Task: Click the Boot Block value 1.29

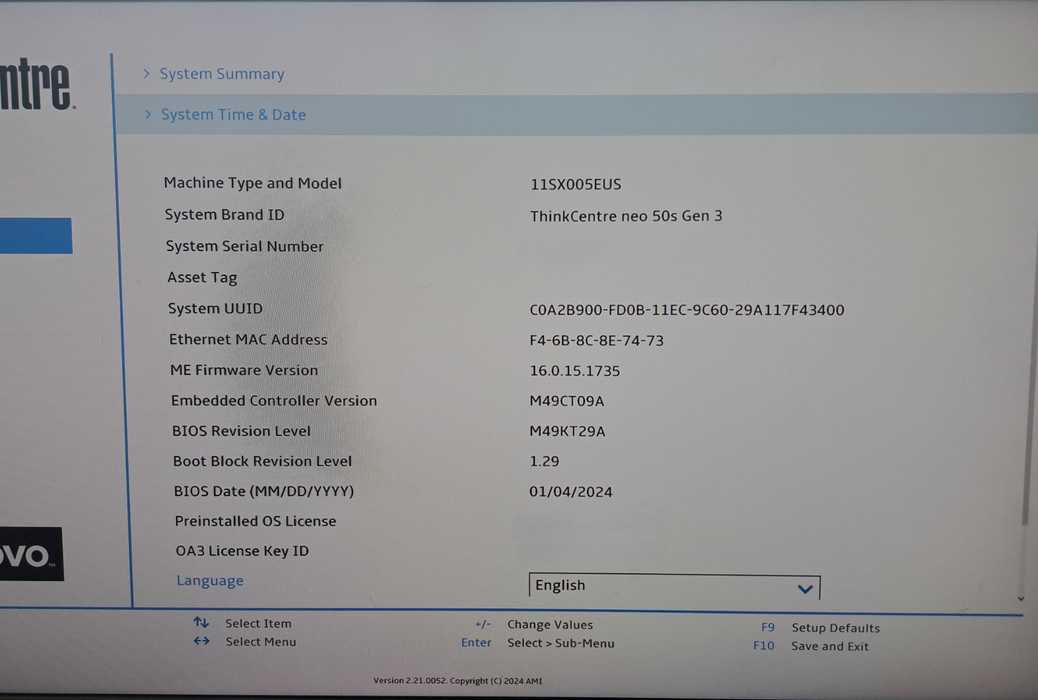Action: [544, 461]
